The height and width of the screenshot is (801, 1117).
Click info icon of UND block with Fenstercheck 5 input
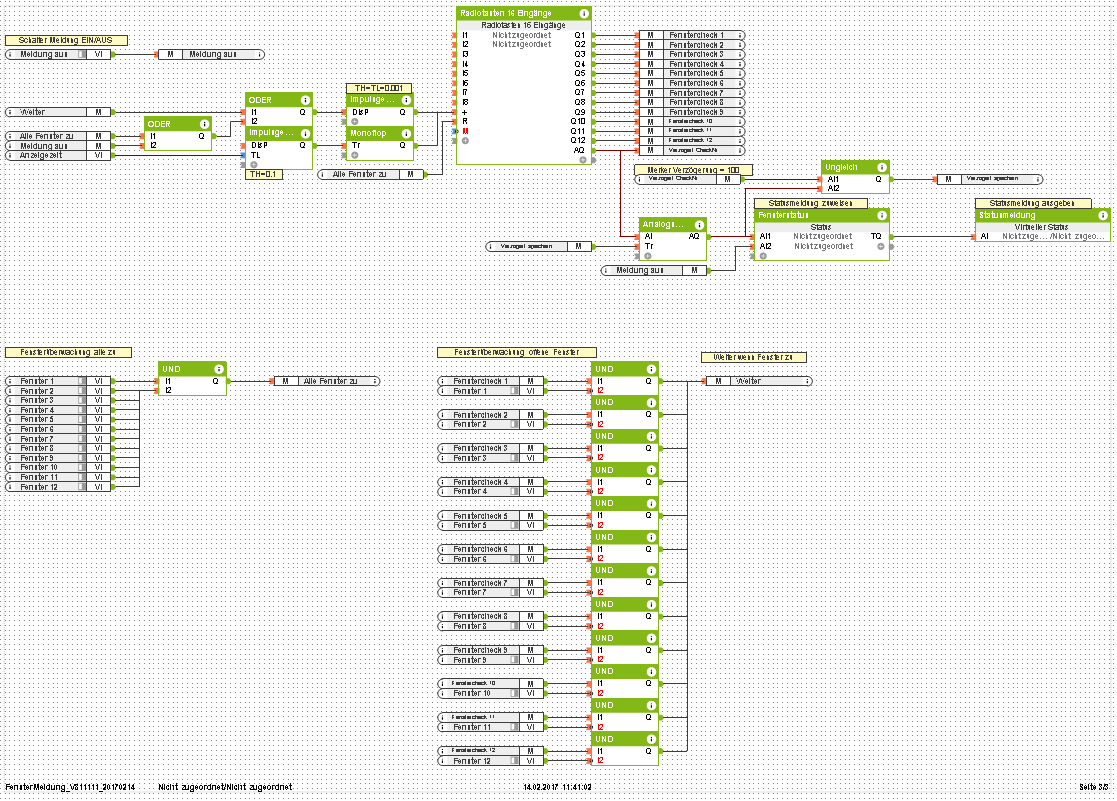click(651, 504)
